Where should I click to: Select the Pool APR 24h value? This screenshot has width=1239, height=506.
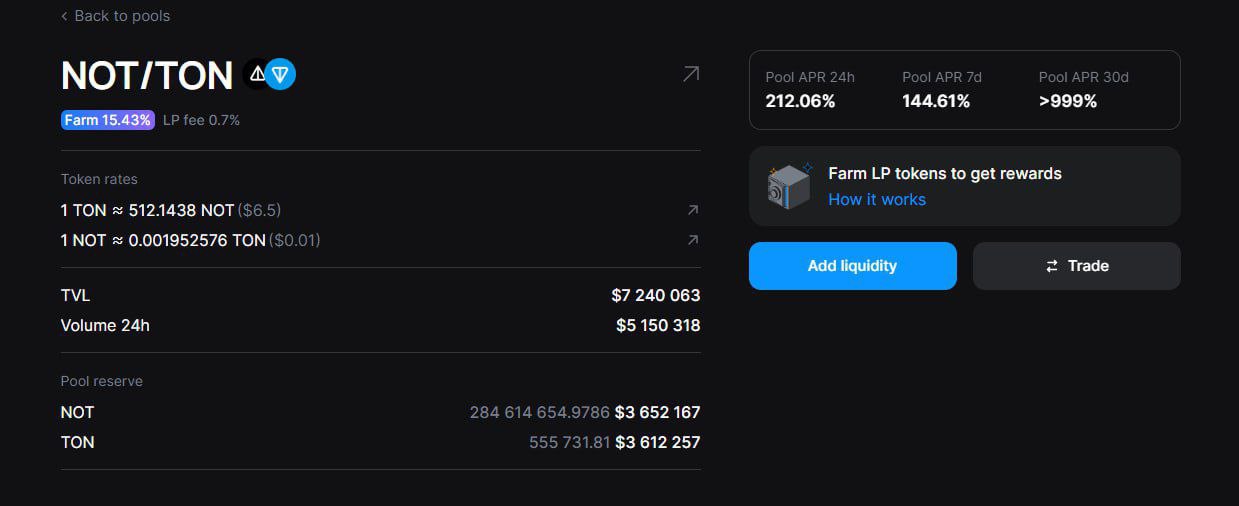point(800,101)
